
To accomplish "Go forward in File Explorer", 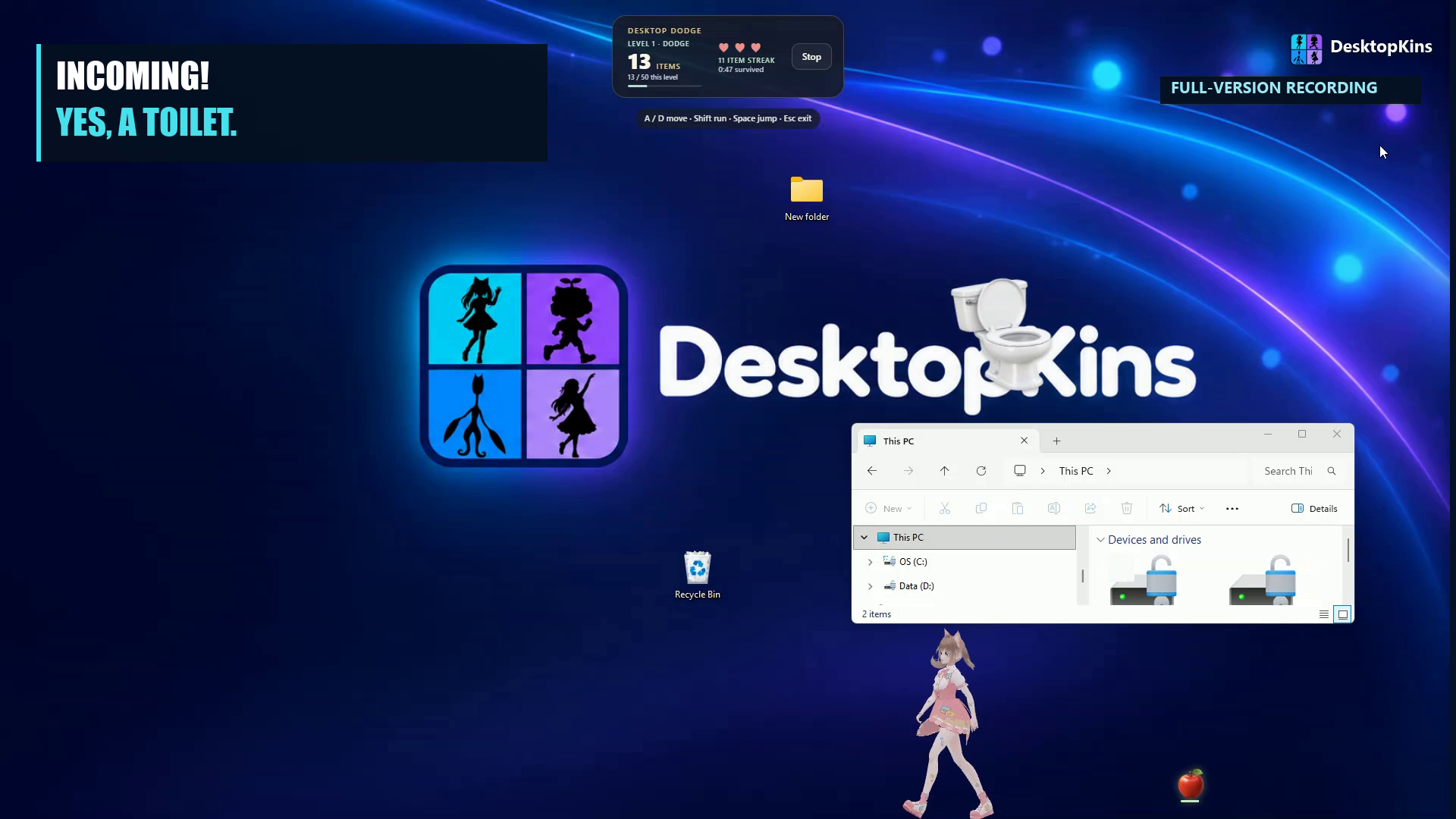I will pos(908,471).
